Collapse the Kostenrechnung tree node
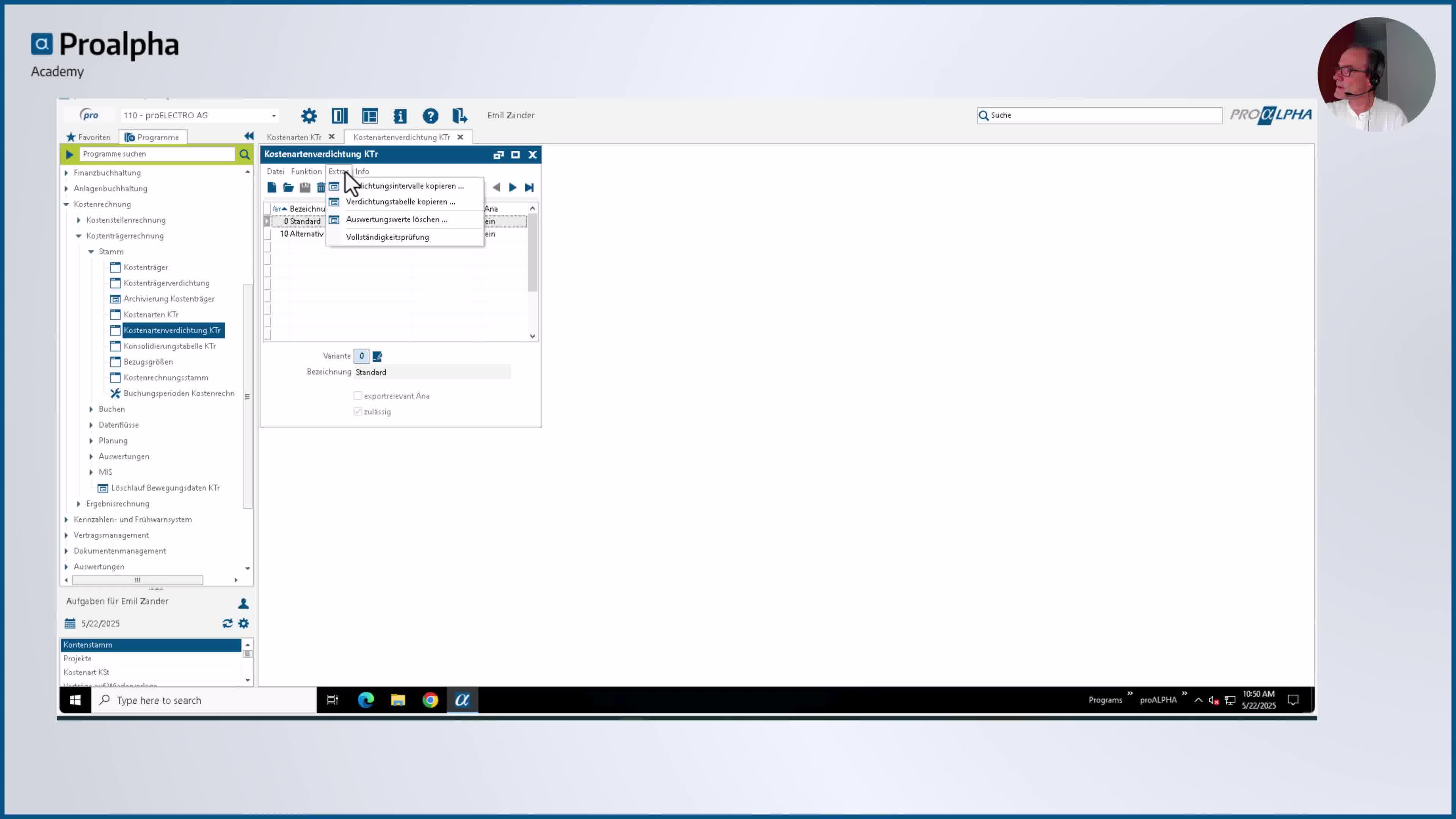Image resolution: width=1456 pixels, height=819 pixels. tap(67, 204)
